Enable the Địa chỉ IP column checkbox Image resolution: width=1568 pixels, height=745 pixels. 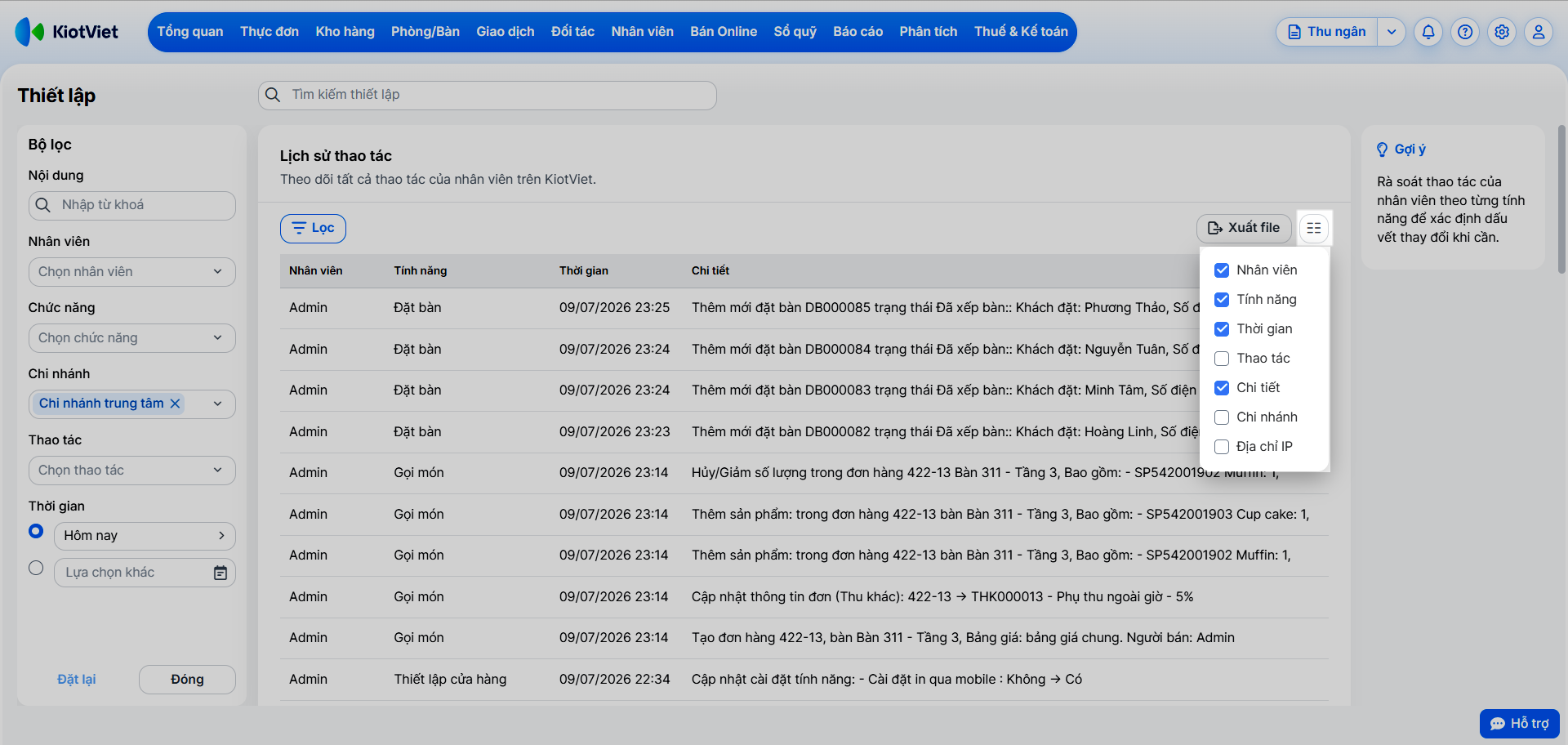pos(1222,447)
